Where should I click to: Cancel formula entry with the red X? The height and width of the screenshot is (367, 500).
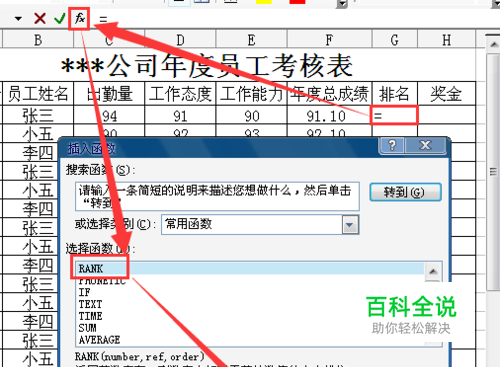(40, 18)
